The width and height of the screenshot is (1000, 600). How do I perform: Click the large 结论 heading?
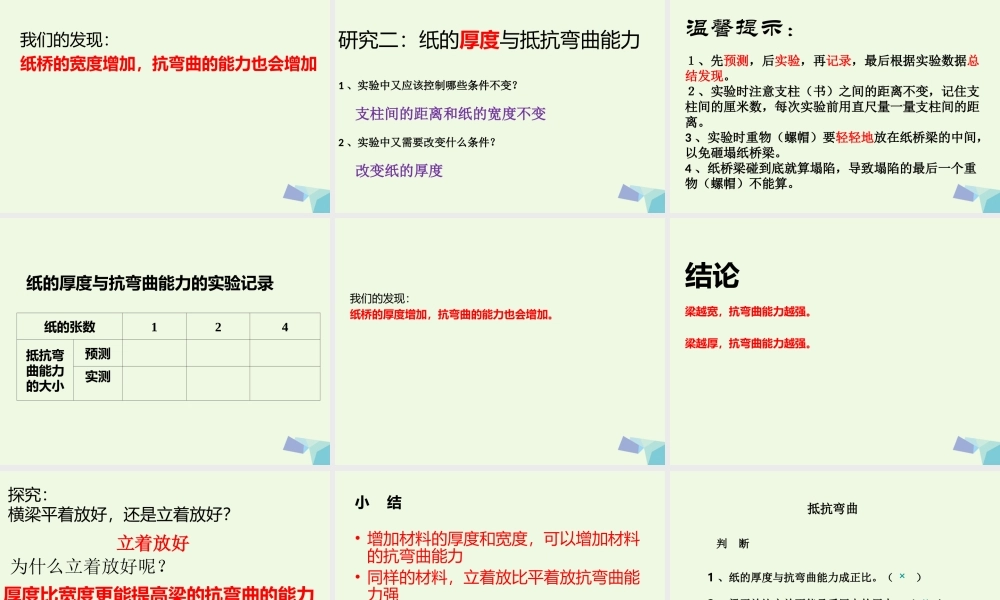point(712,275)
